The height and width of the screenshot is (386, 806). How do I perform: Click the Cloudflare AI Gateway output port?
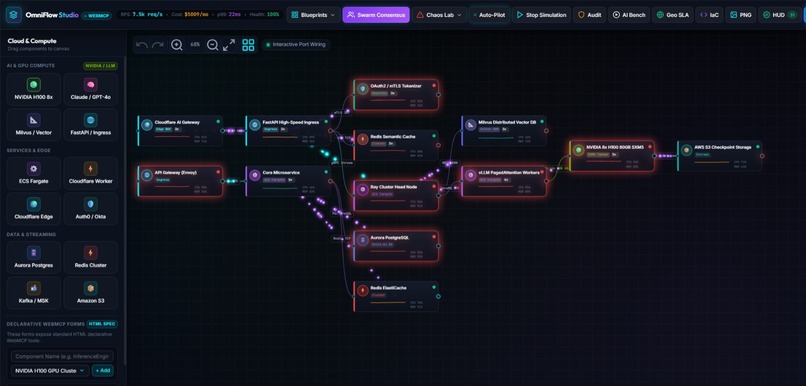[x=223, y=131]
